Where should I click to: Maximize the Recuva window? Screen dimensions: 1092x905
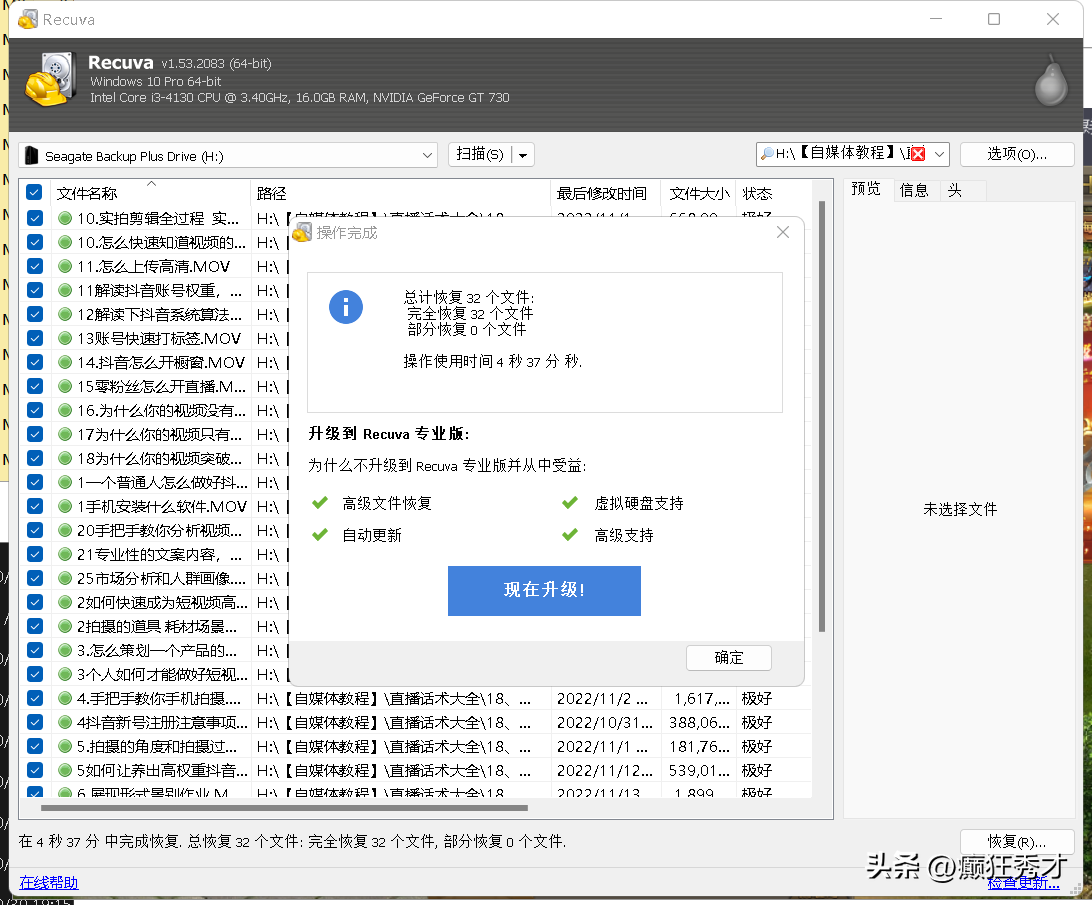pyautogui.click(x=994, y=20)
